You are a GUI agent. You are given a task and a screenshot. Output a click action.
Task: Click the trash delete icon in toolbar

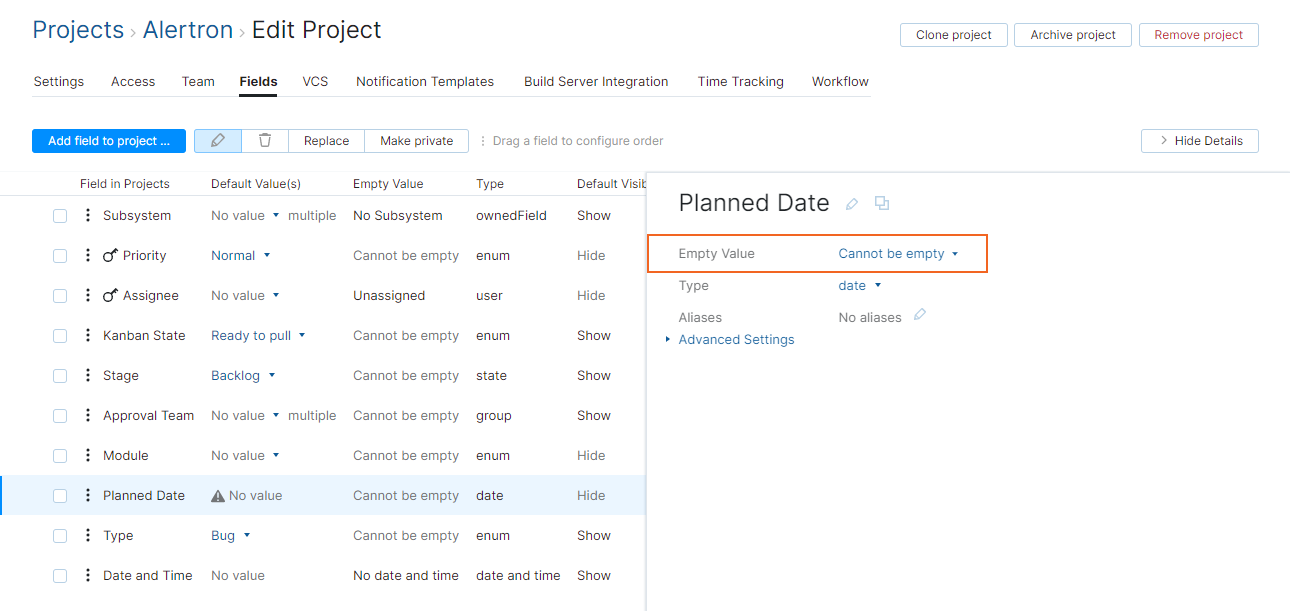coord(265,141)
